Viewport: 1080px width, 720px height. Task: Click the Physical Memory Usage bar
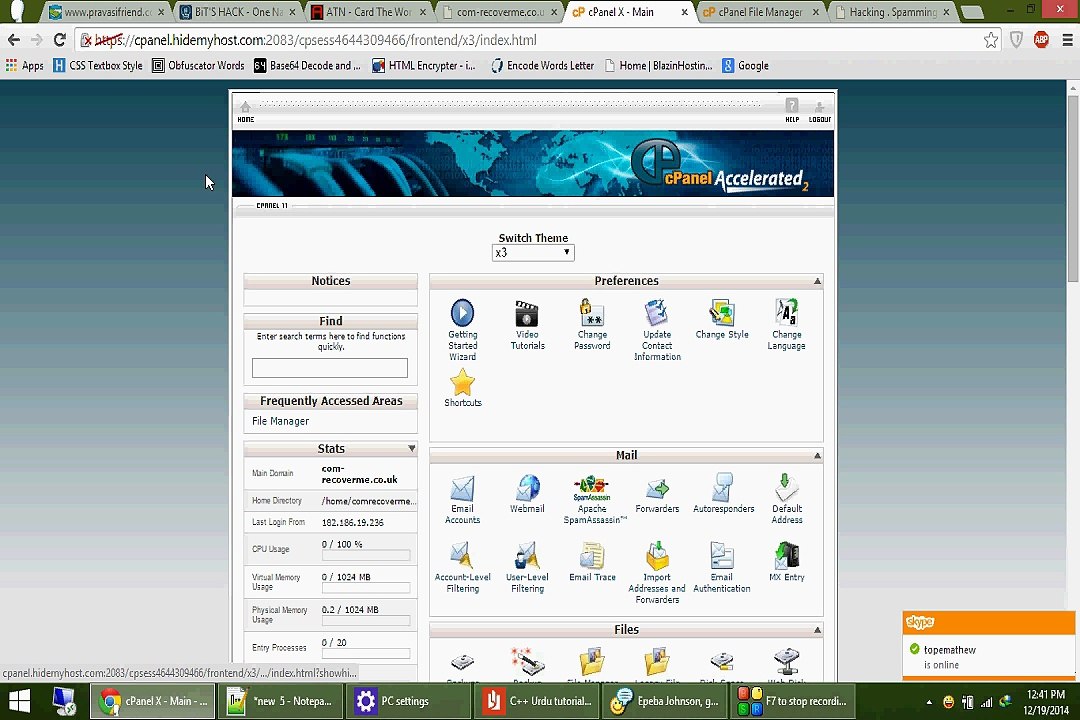[x=366, y=620]
